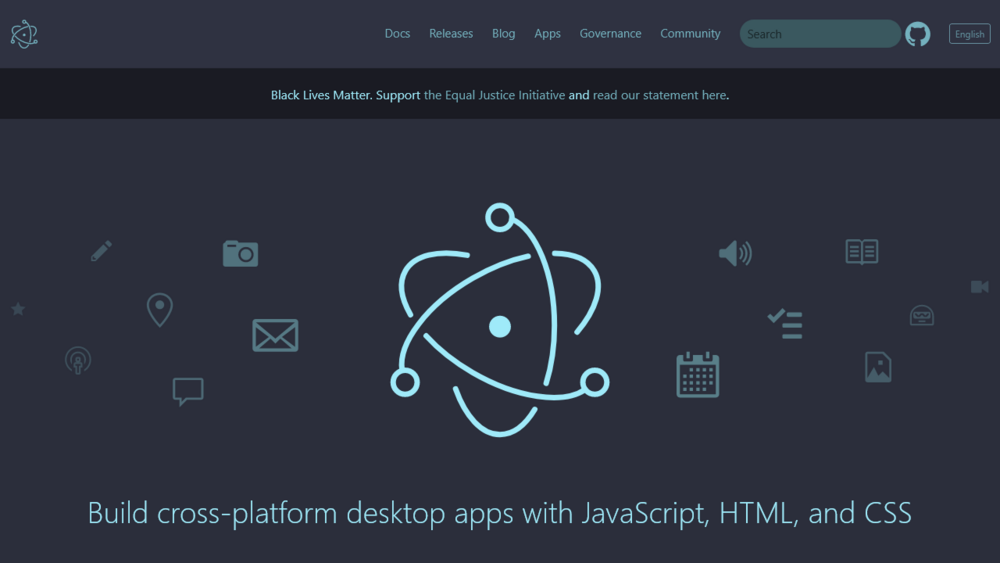This screenshot has height=563, width=1000.
Task: Click the open book icon
Action: click(x=862, y=252)
